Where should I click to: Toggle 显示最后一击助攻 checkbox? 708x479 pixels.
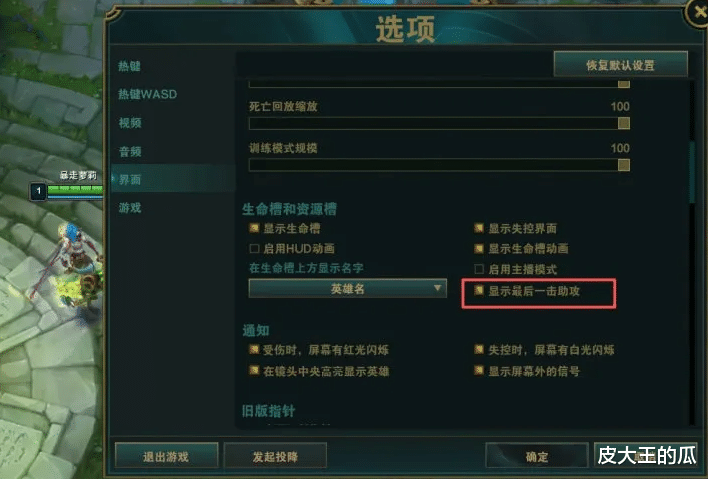point(479,290)
